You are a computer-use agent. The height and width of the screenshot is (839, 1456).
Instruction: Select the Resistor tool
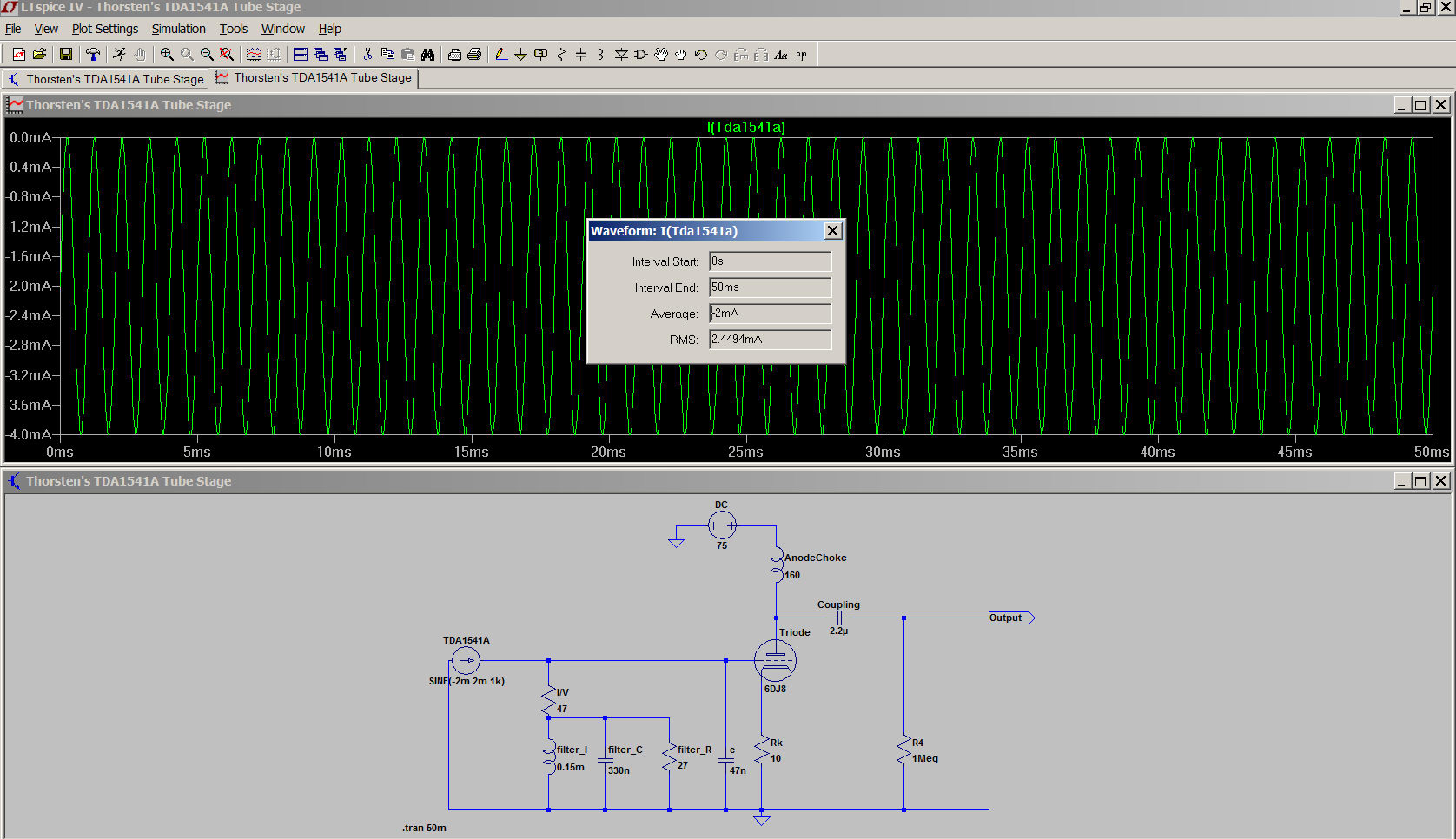(560, 54)
